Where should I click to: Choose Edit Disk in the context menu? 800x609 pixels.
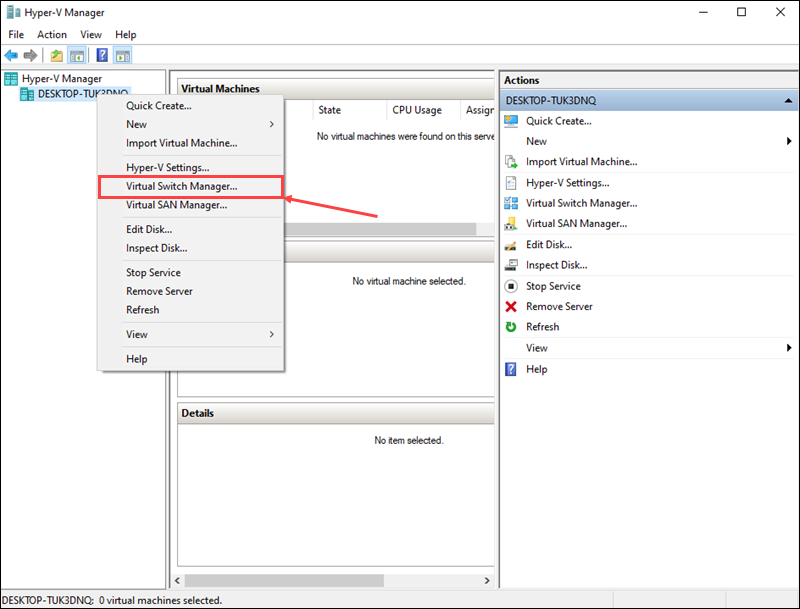pyautogui.click(x=190, y=230)
